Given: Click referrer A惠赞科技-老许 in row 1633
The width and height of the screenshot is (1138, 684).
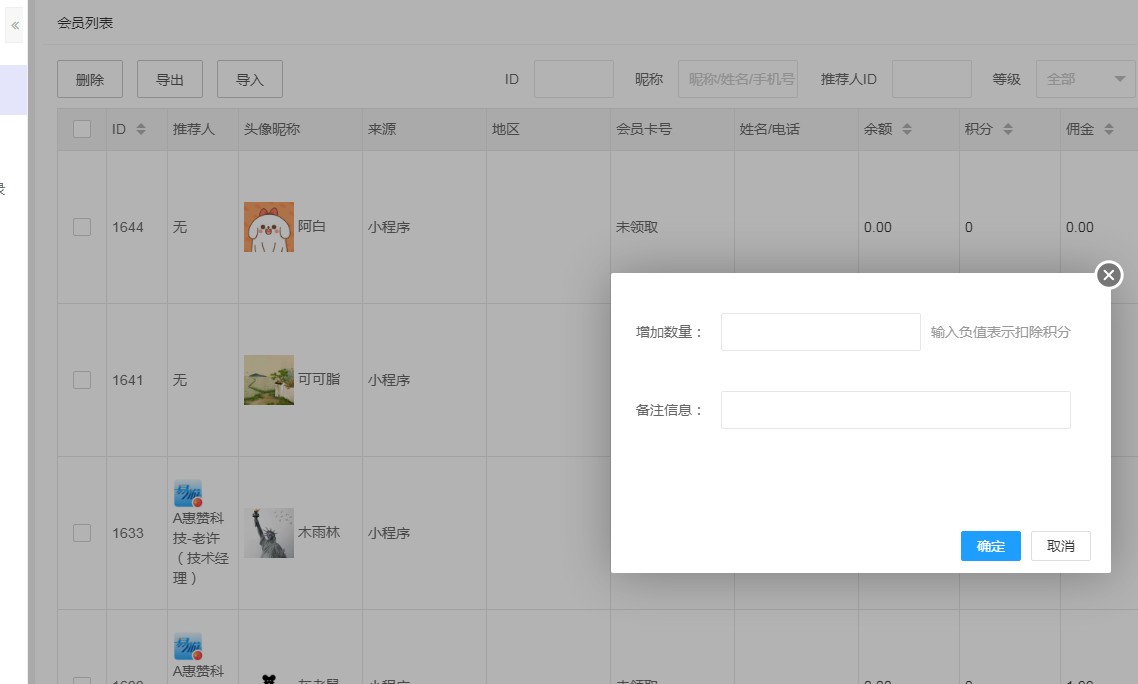Looking at the screenshot, I should [x=200, y=548].
